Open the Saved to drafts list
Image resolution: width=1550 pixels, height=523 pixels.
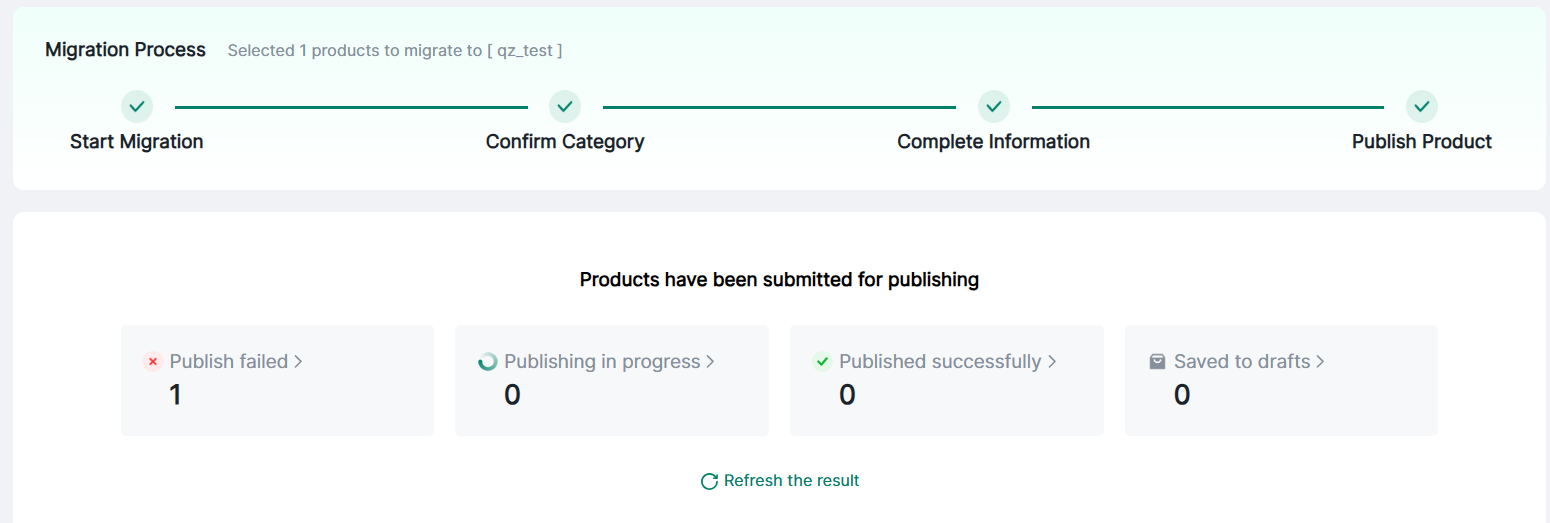(1241, 362)
